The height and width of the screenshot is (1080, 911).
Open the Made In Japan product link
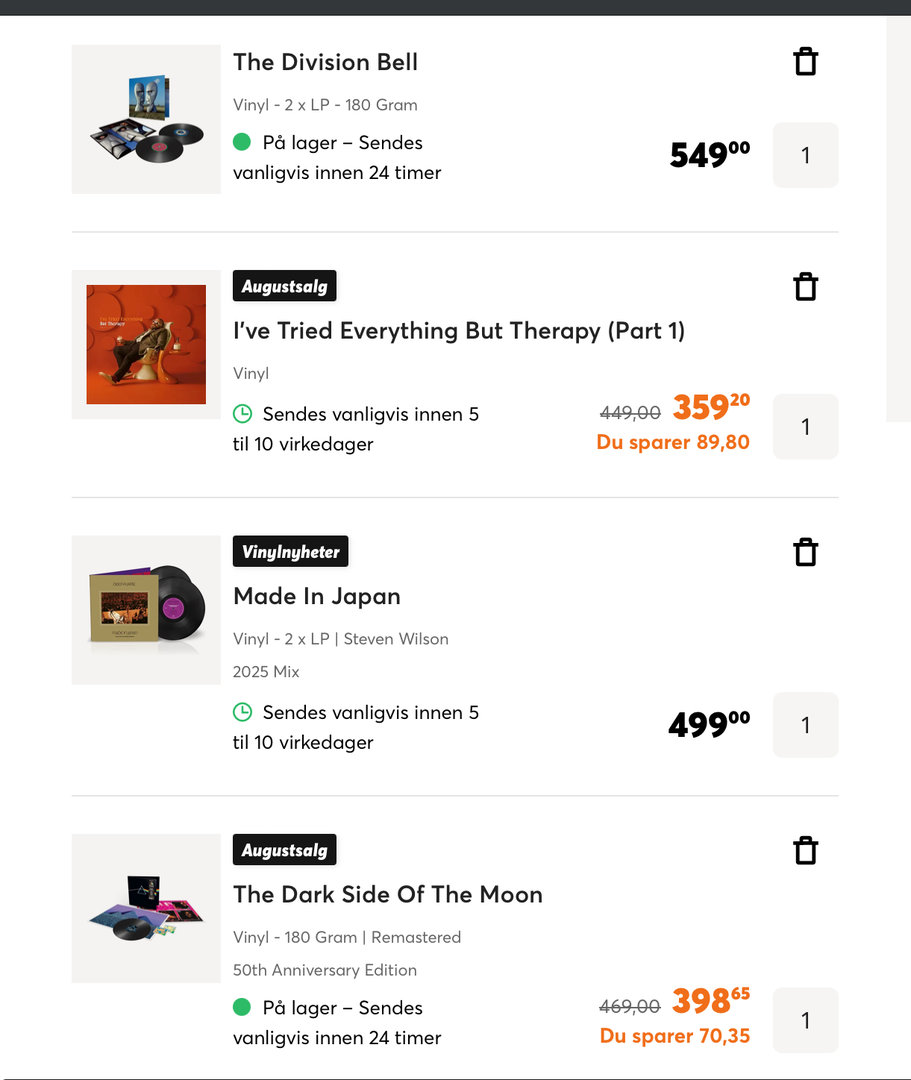(316, 596)
